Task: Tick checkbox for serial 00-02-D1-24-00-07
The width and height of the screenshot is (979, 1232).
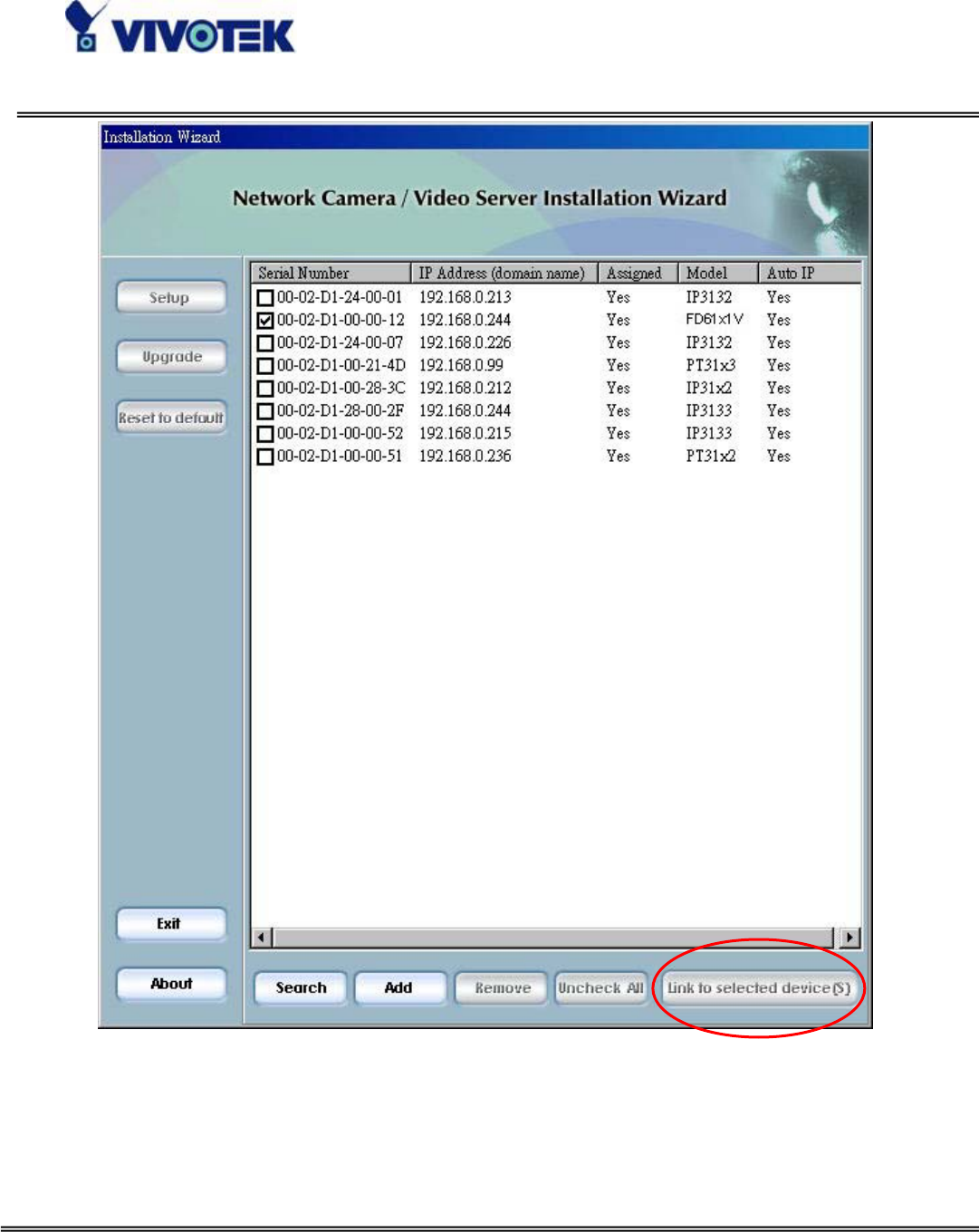Action: [265, 343]
